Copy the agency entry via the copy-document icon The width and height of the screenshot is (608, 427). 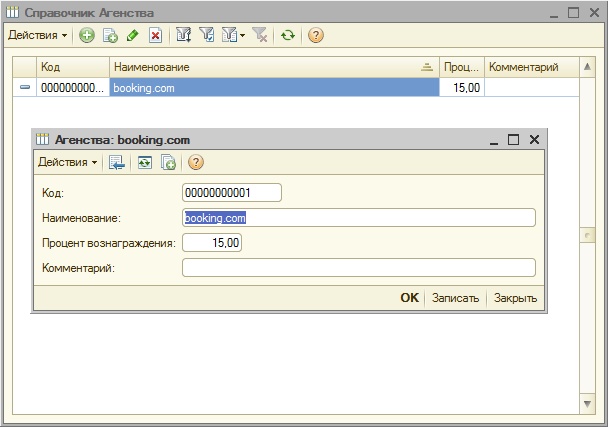pos(110,35)
